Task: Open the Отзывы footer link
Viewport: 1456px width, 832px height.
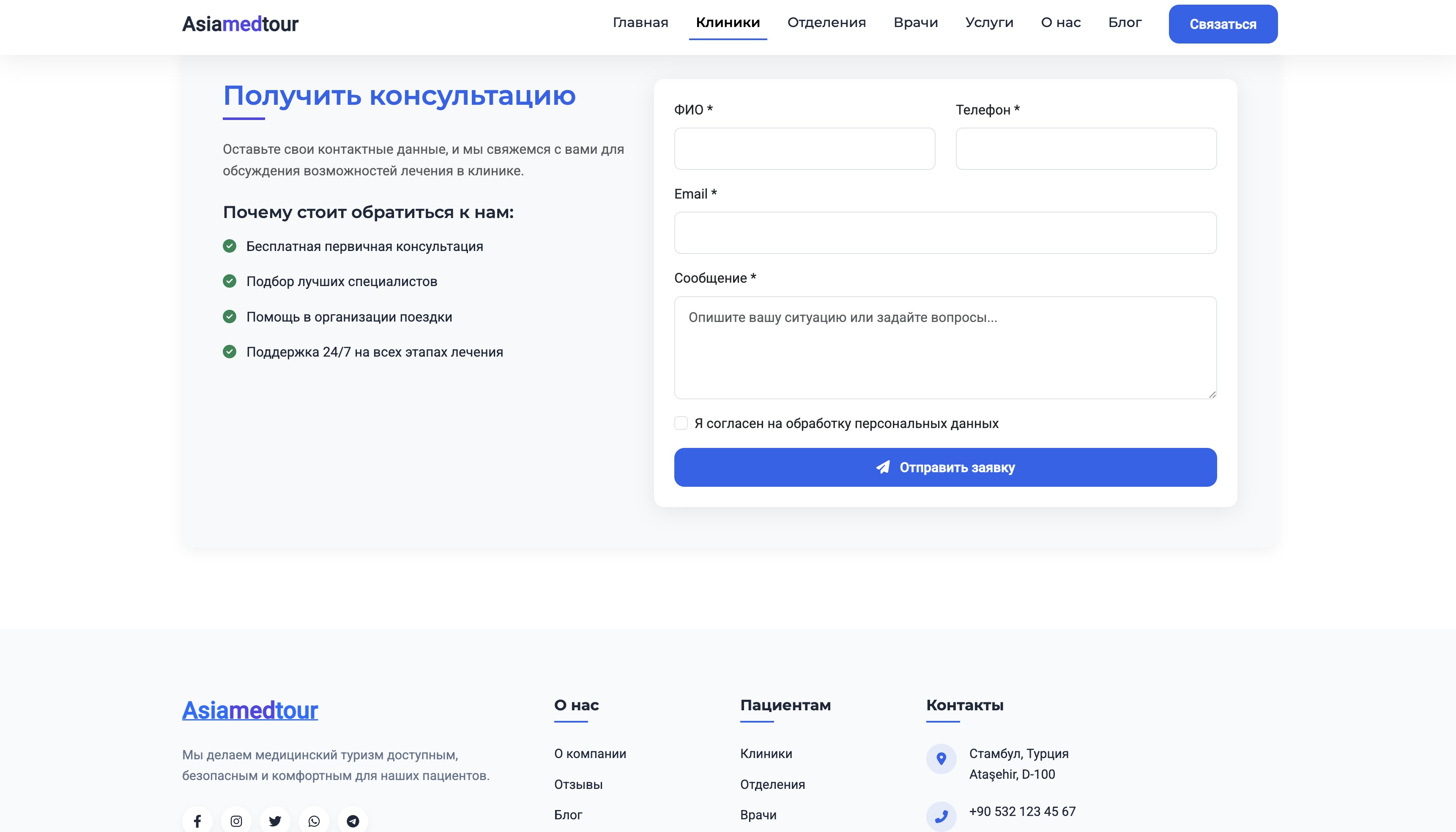Action: pyautogui.click(x=577, y=784)
